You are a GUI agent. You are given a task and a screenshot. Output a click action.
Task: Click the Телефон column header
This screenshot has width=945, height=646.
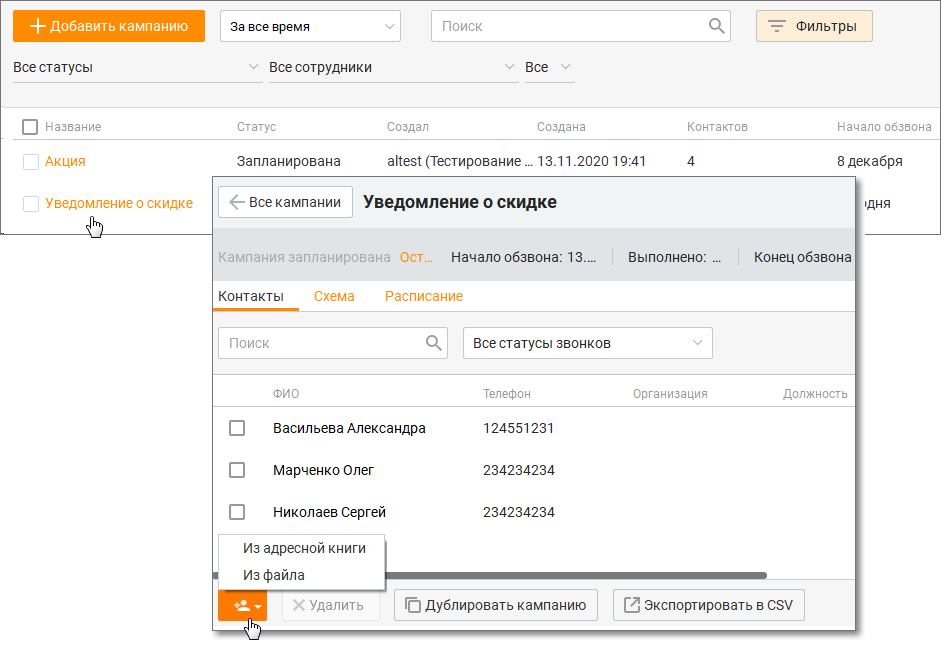point(506,394)
